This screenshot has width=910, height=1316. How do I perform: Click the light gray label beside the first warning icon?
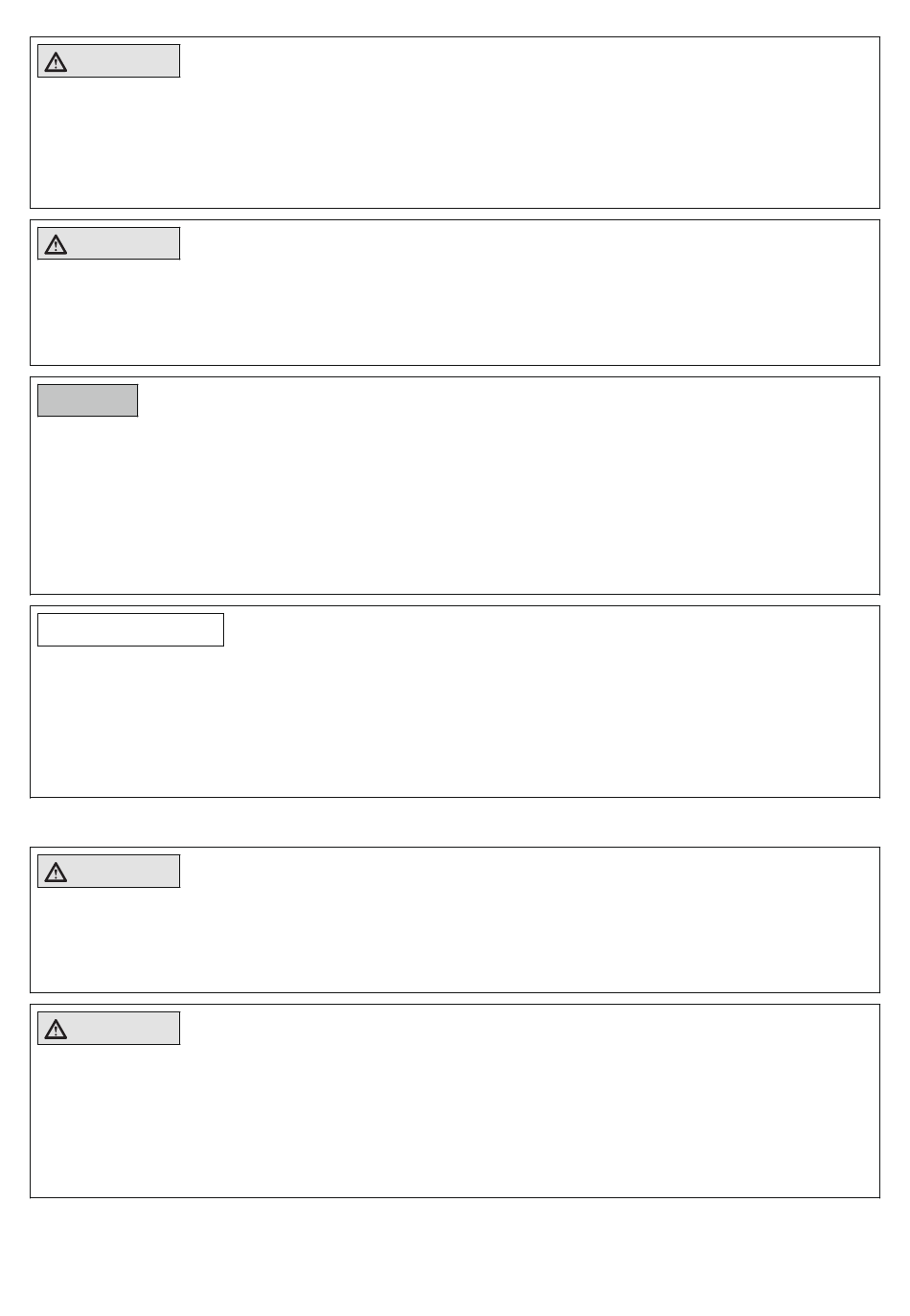pos(123,61)
